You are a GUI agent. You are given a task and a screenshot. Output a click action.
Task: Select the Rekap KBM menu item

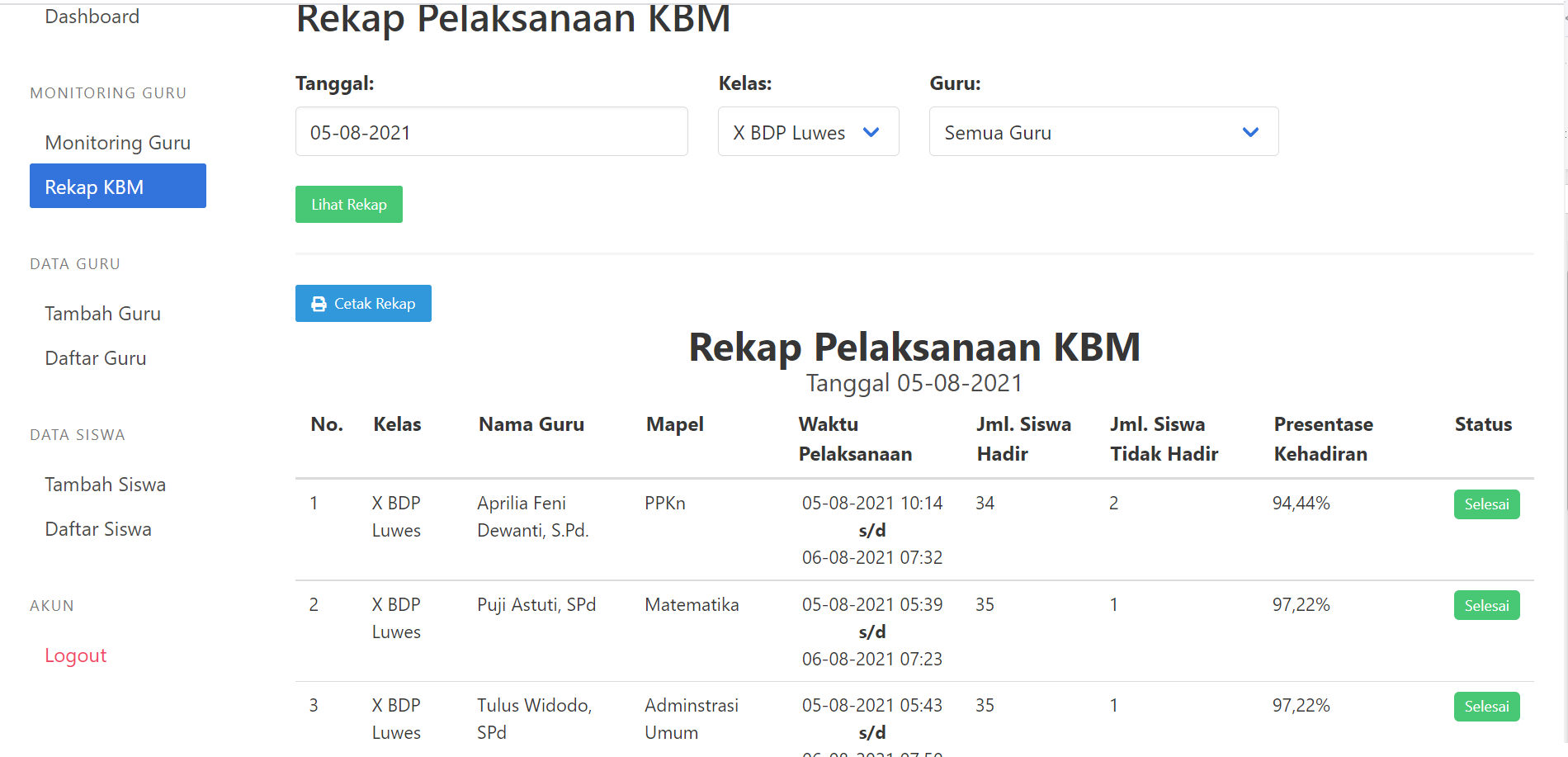118,187
